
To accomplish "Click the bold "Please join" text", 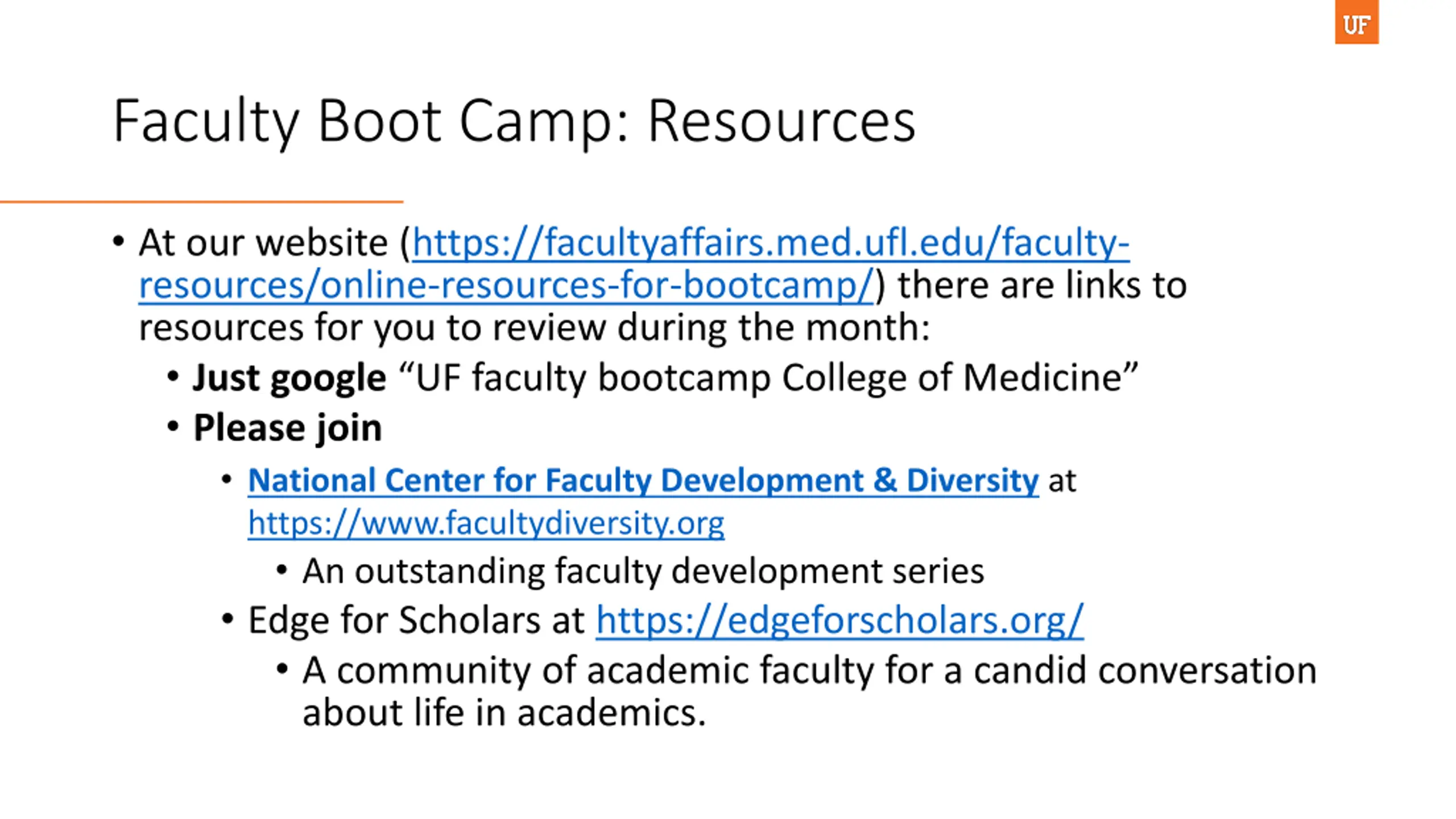I will pos(287,428).
